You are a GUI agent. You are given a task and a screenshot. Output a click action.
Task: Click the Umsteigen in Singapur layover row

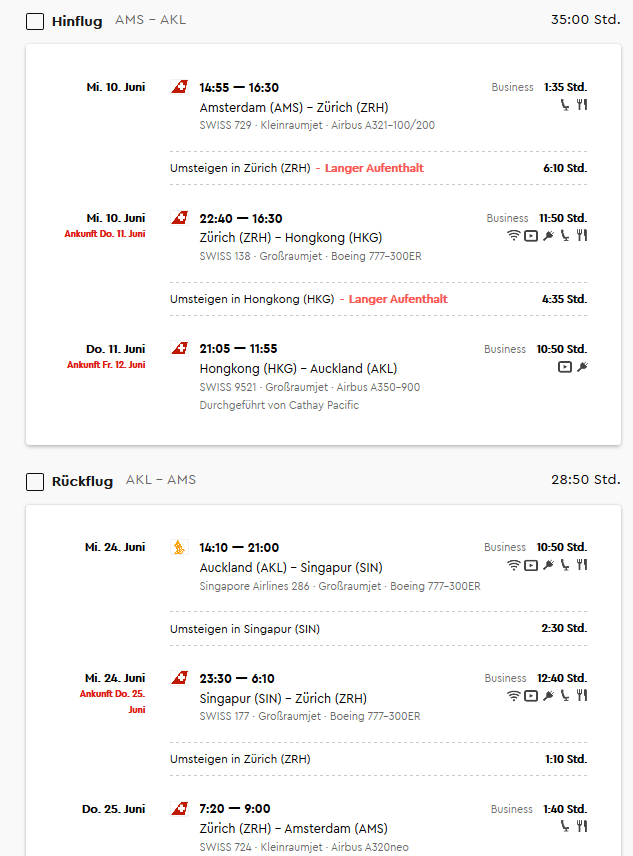coord(378,629)
